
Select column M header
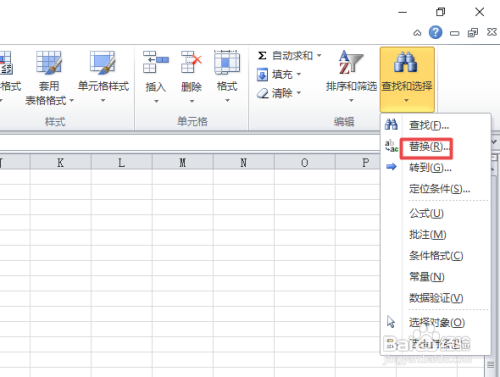point(182,163)
